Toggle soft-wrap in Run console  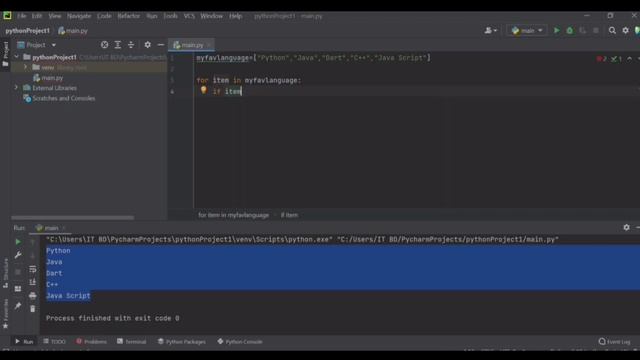33,269
